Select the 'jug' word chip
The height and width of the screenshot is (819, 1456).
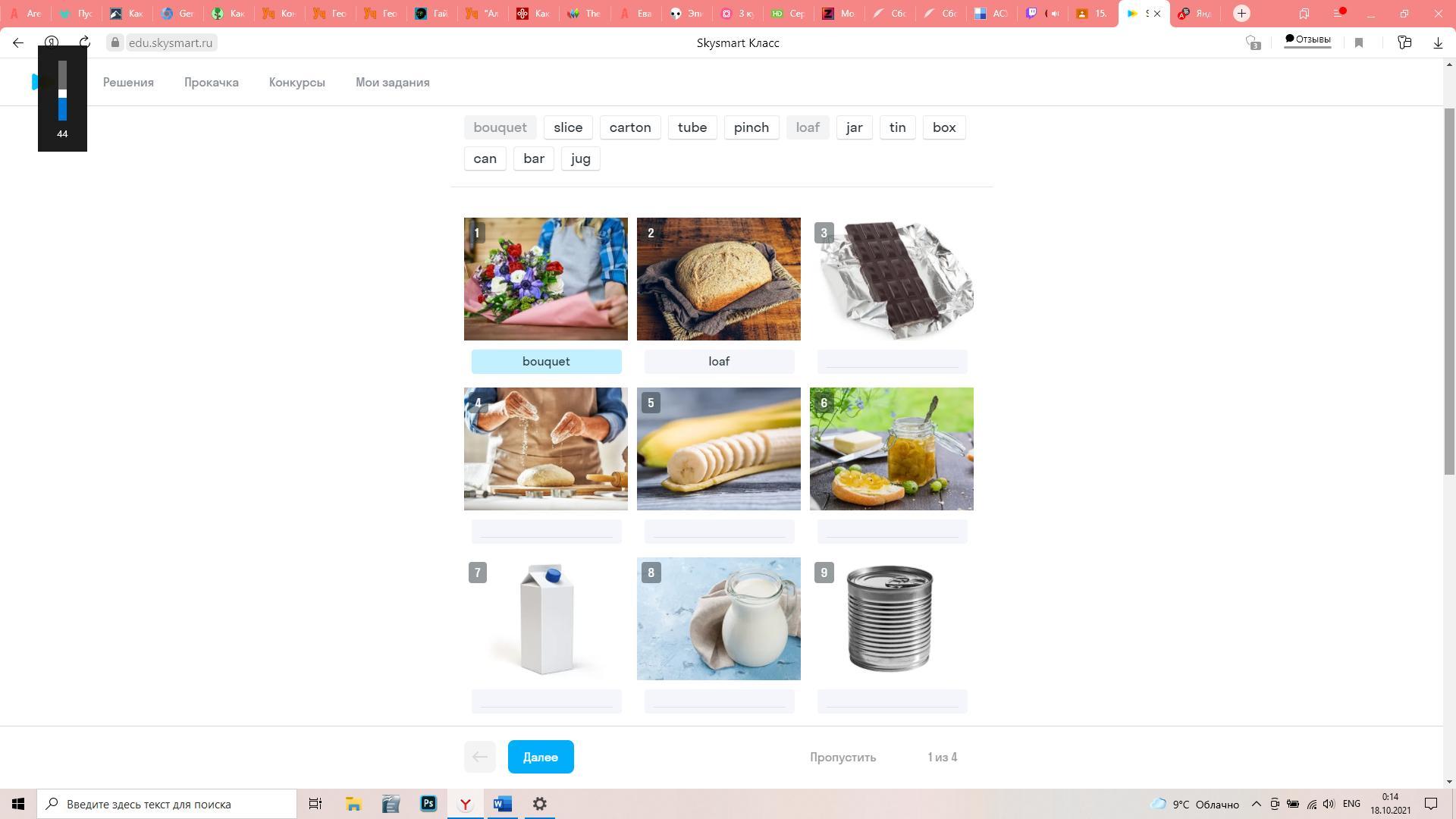click(x=580, y=158)
